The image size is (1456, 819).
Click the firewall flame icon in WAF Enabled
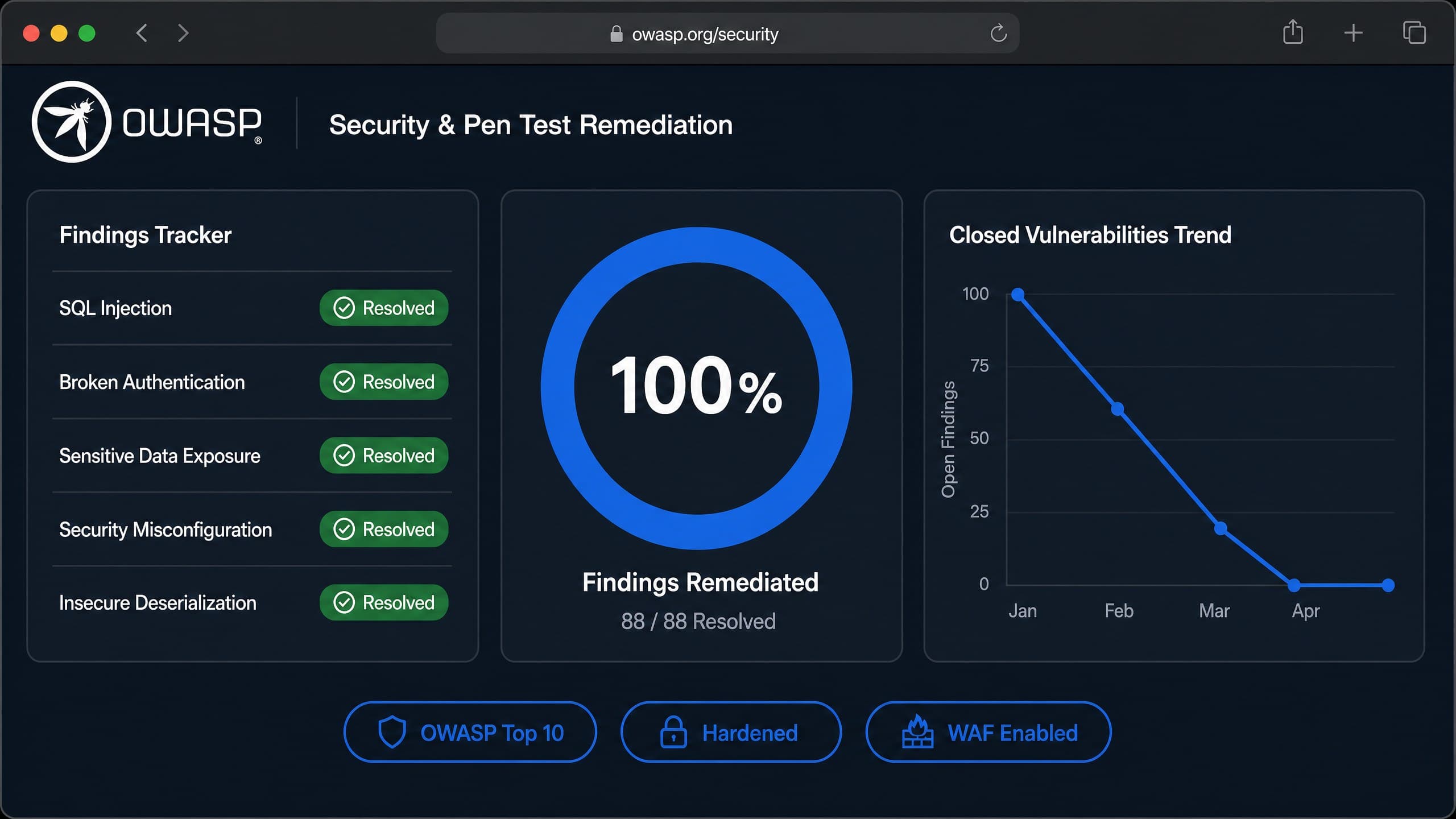(917, 731)
